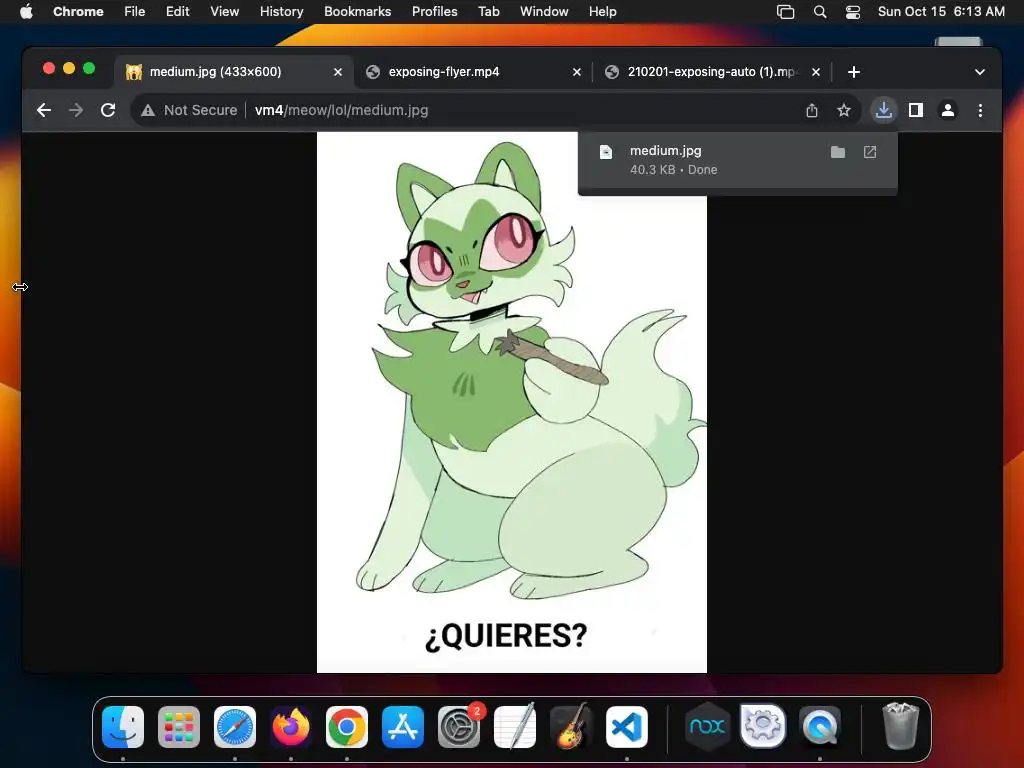Open the Chrome profile menu
Screen dimensions: 1024x768
point(948,110)
